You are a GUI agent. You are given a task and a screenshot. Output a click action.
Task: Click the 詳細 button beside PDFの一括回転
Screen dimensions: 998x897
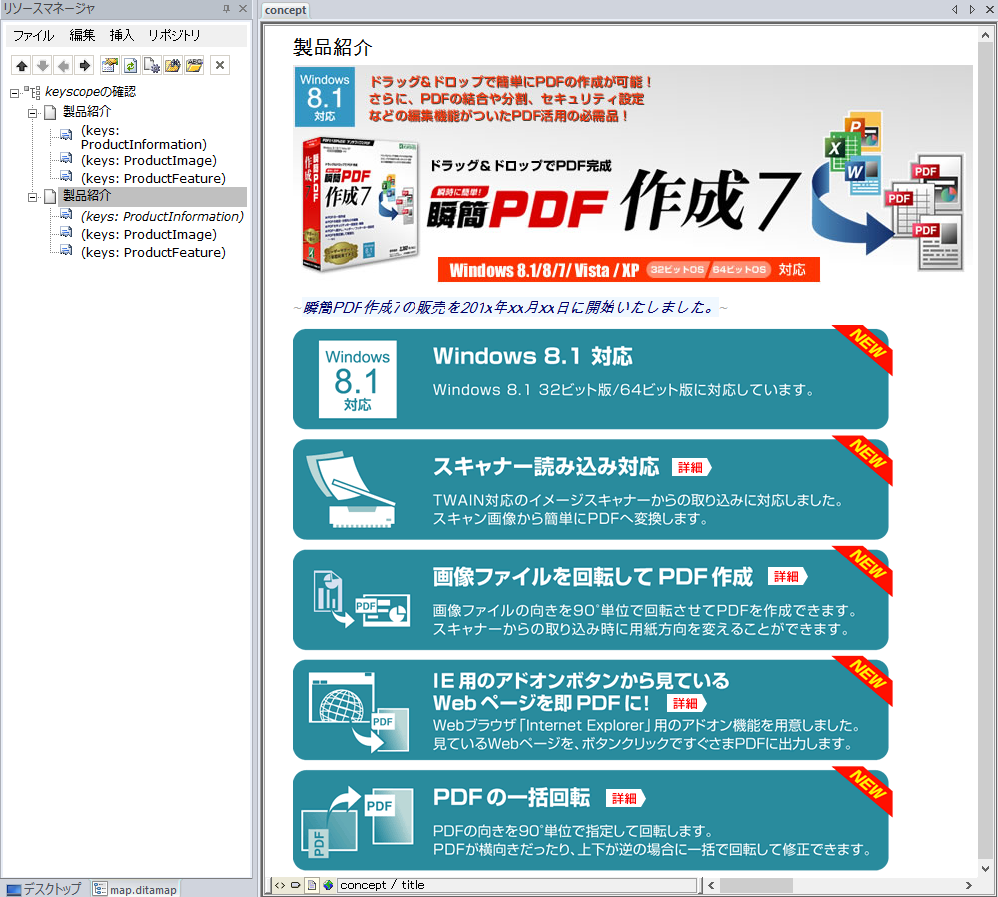click(626, 798)
